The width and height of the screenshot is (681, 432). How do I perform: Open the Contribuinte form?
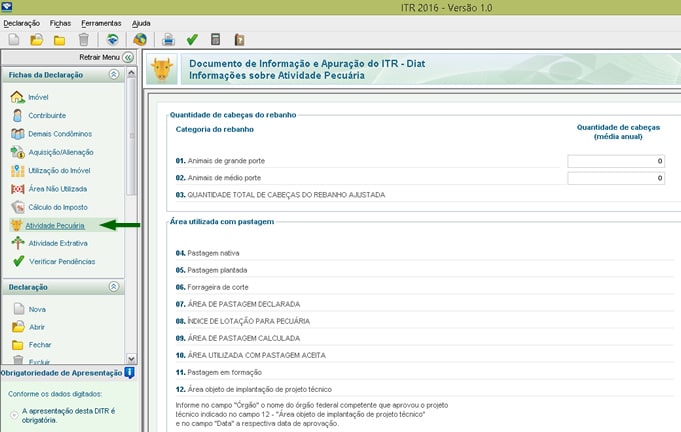pyautogui.click(x=47, y=115)
